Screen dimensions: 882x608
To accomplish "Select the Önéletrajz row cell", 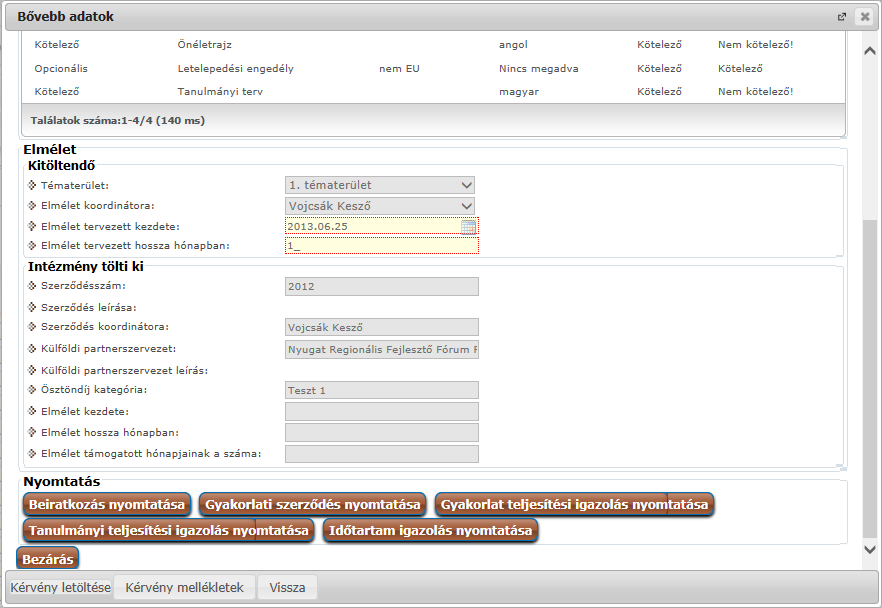I will [x=205, y=44].
